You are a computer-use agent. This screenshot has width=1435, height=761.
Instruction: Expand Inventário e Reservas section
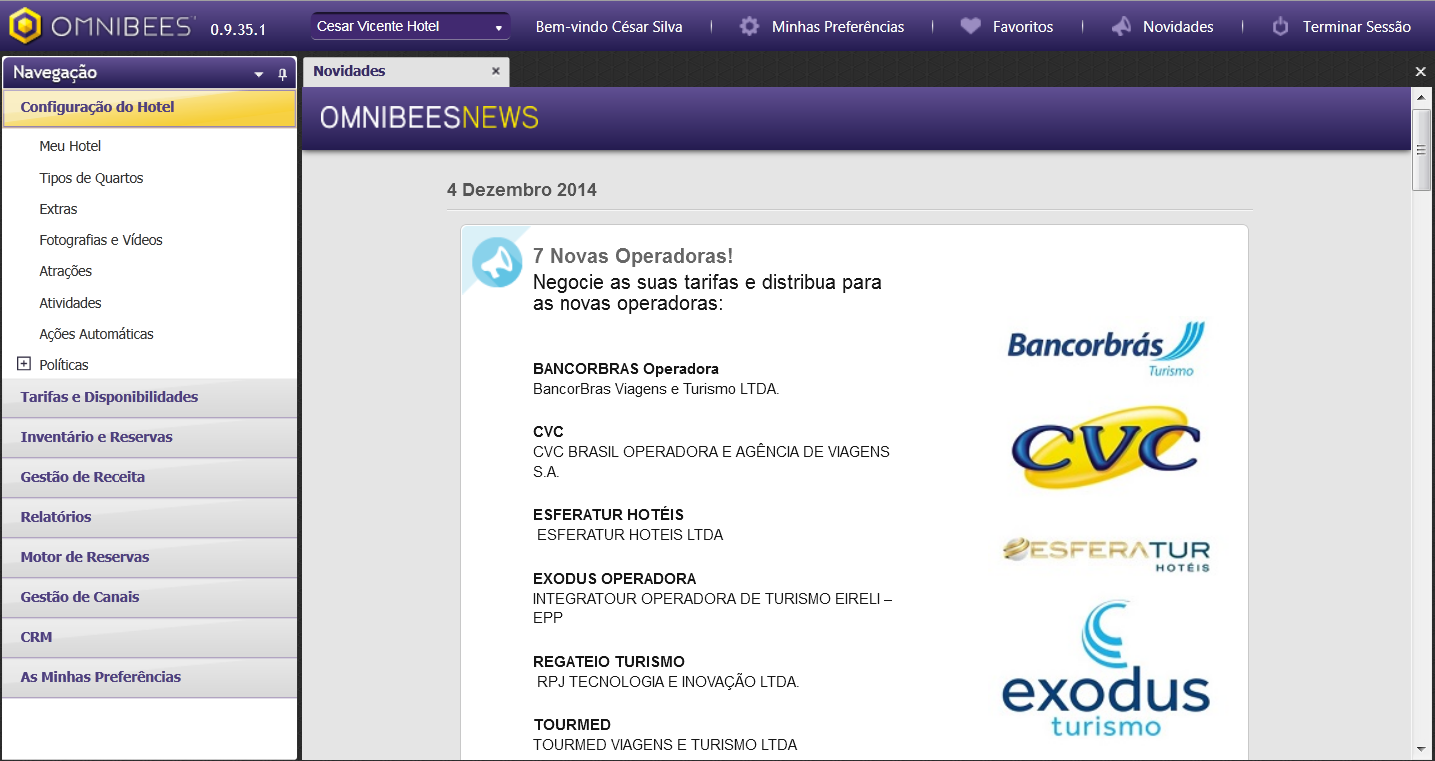[150, 437]
